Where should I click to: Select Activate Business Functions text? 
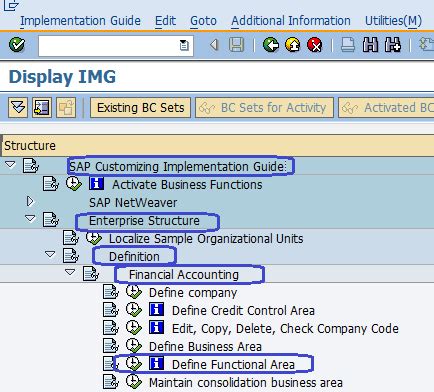click(x=187, y=185)
